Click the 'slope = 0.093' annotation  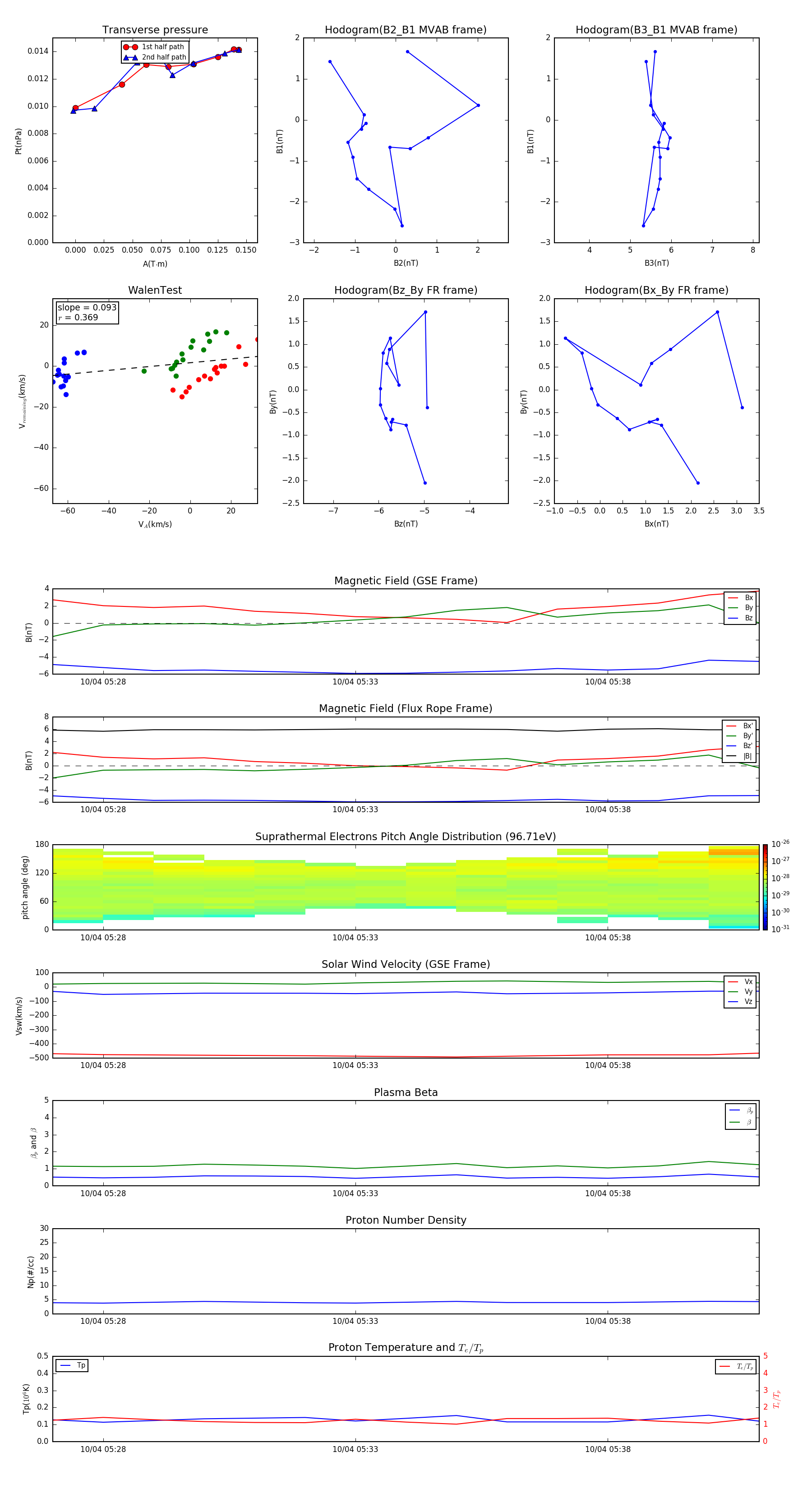pos(87,308)
